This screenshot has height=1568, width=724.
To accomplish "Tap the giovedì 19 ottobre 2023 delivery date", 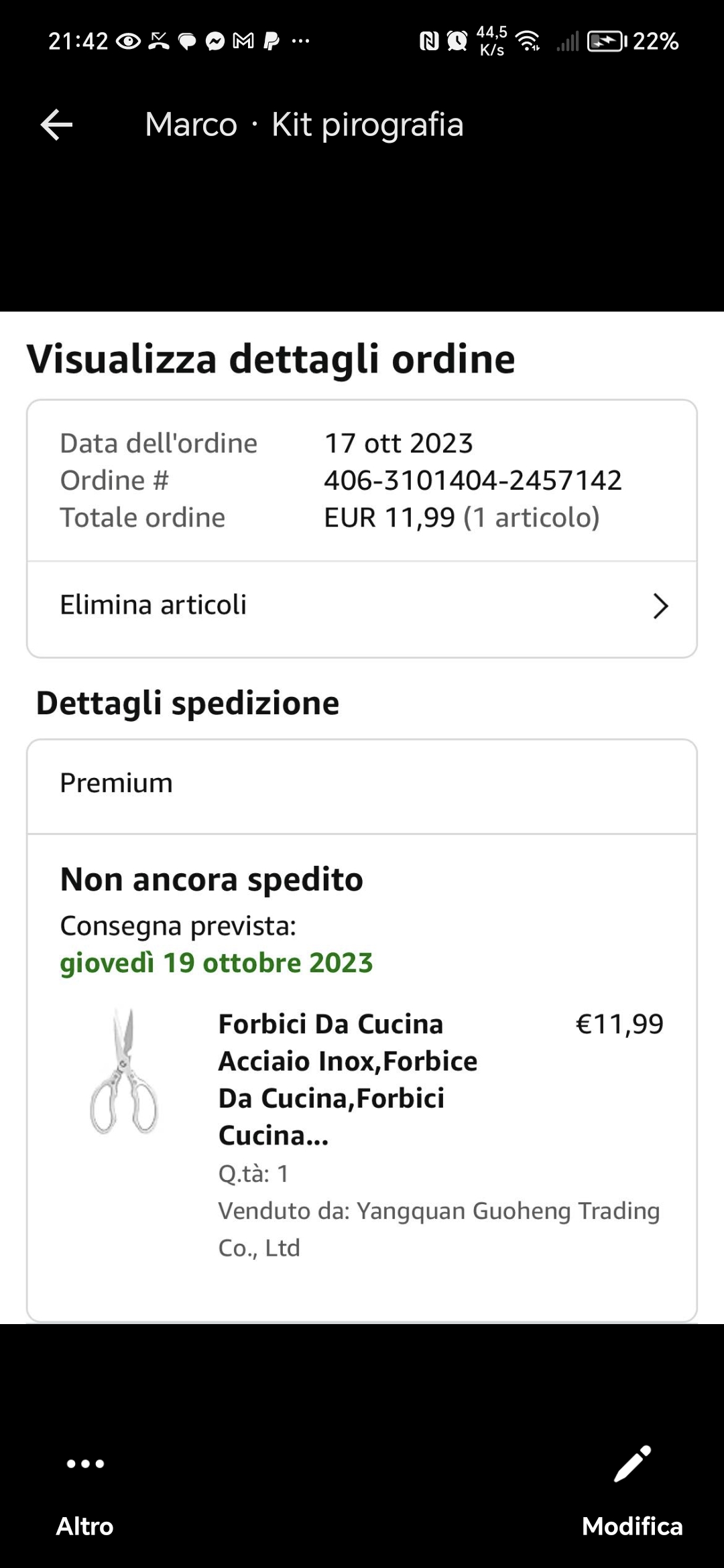I will 216,963.
